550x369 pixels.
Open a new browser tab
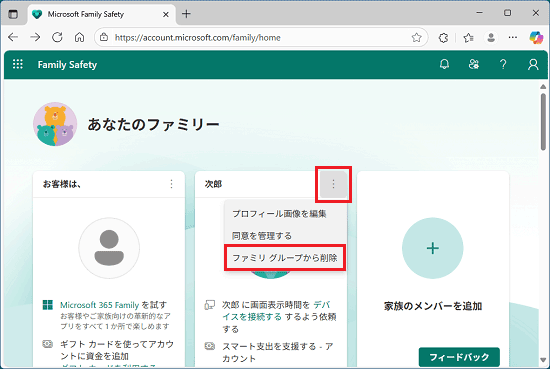click(187, 14)
